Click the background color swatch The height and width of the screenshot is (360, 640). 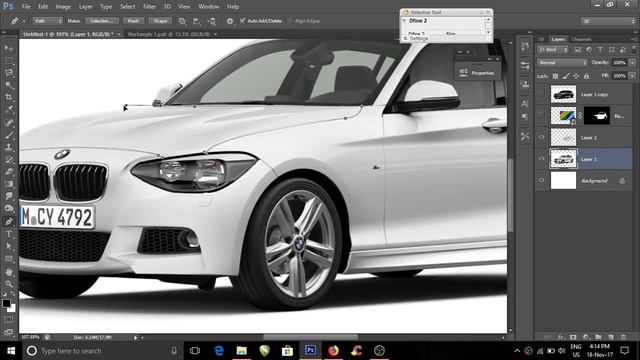tap(12, 309)
